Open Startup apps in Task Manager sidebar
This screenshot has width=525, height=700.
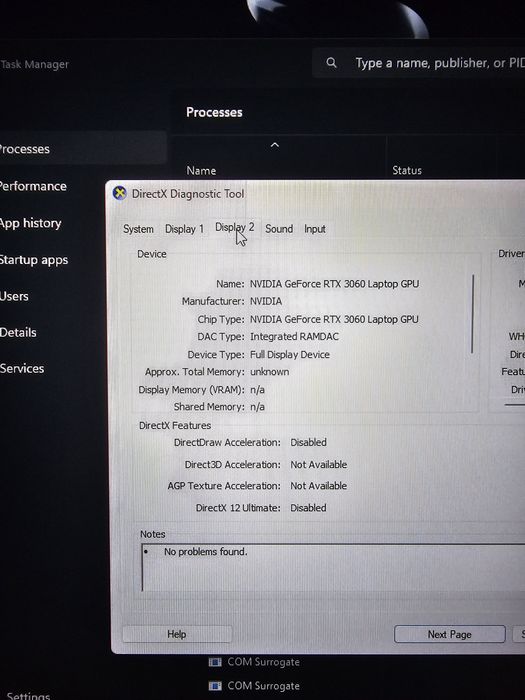[x=34, y=260]
